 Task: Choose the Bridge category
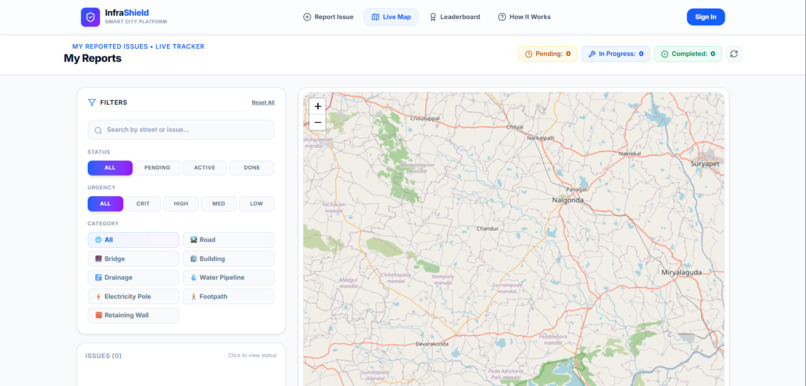(x=134, y=259)
